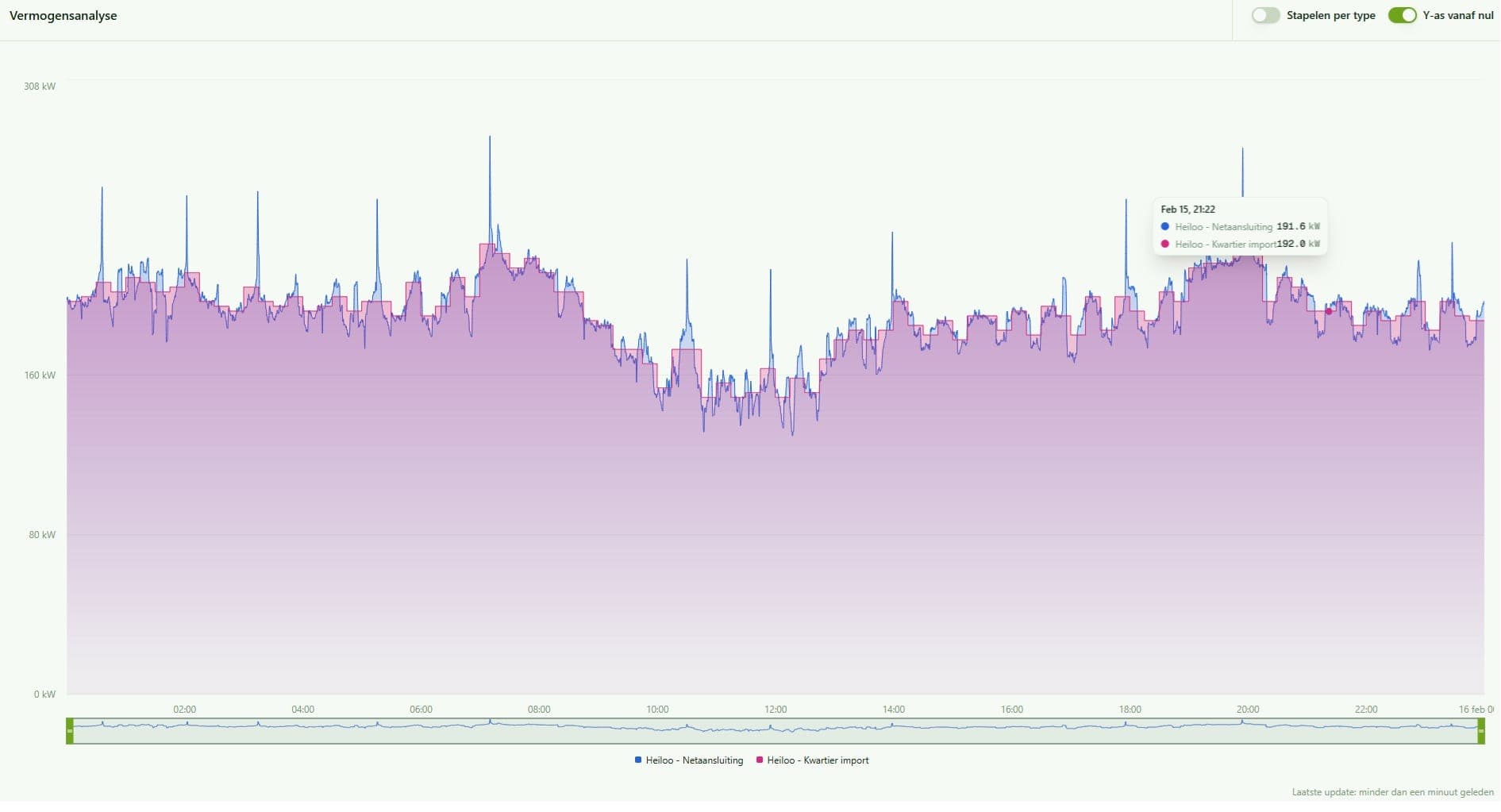Click the 0 kW axis label

pos(44,695)
